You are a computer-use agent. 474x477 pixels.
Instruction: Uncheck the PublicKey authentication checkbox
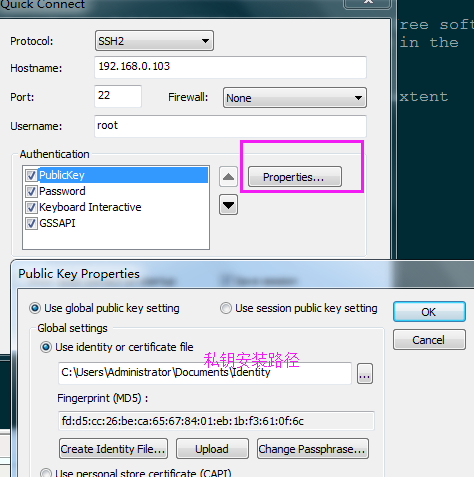pyautogui.click(x=31, y=175)
